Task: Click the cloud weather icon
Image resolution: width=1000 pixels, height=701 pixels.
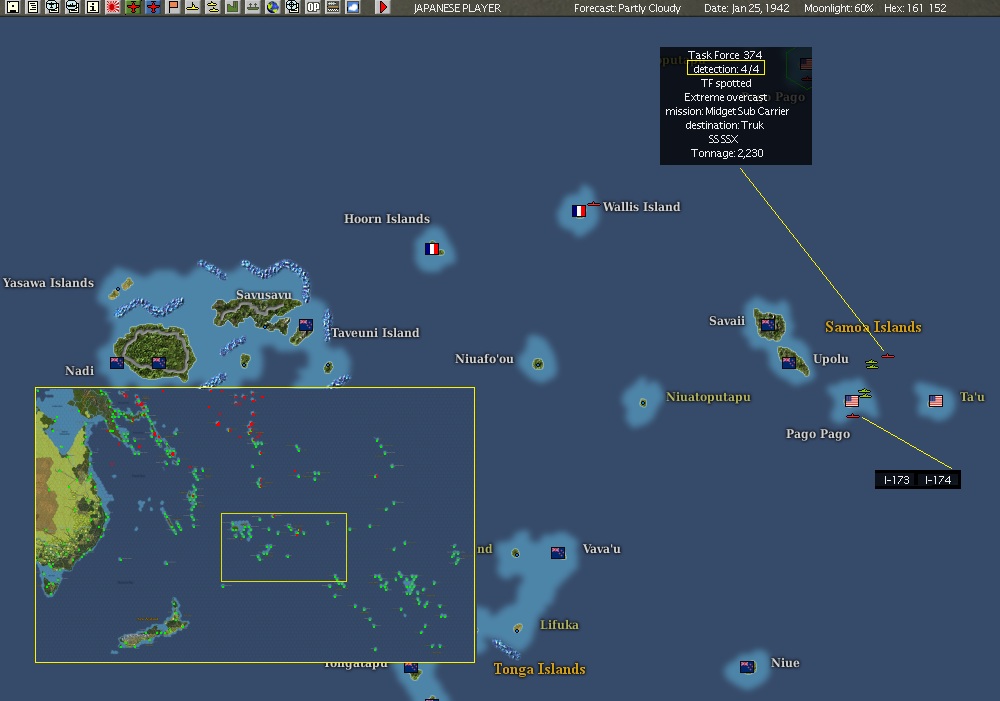Action: (x=353, y=7)
